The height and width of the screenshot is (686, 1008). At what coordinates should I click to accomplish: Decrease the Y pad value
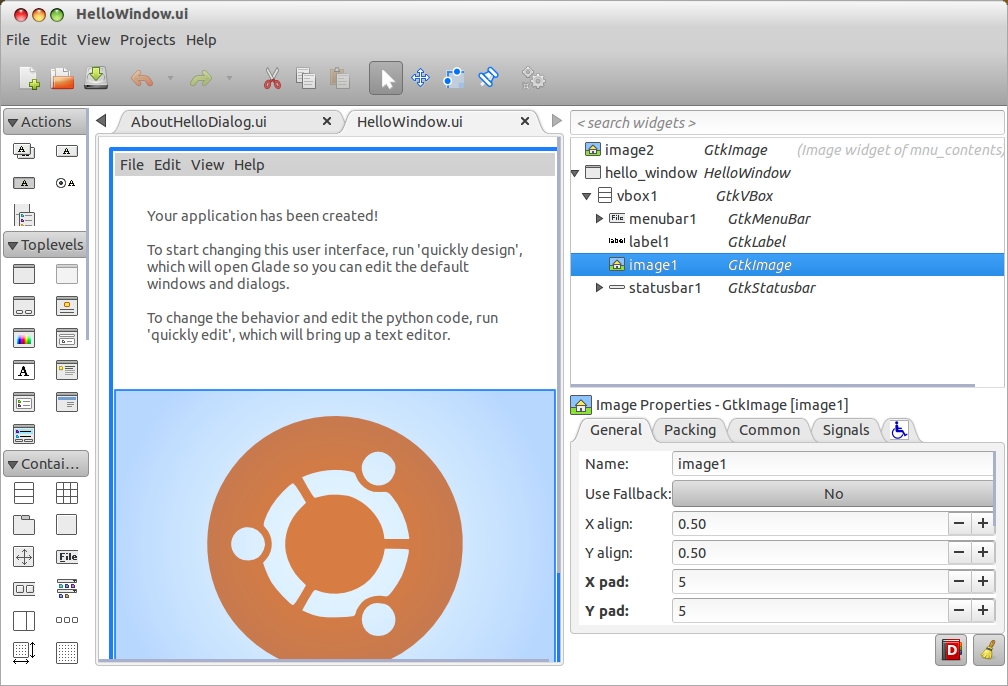click(958, 610)
